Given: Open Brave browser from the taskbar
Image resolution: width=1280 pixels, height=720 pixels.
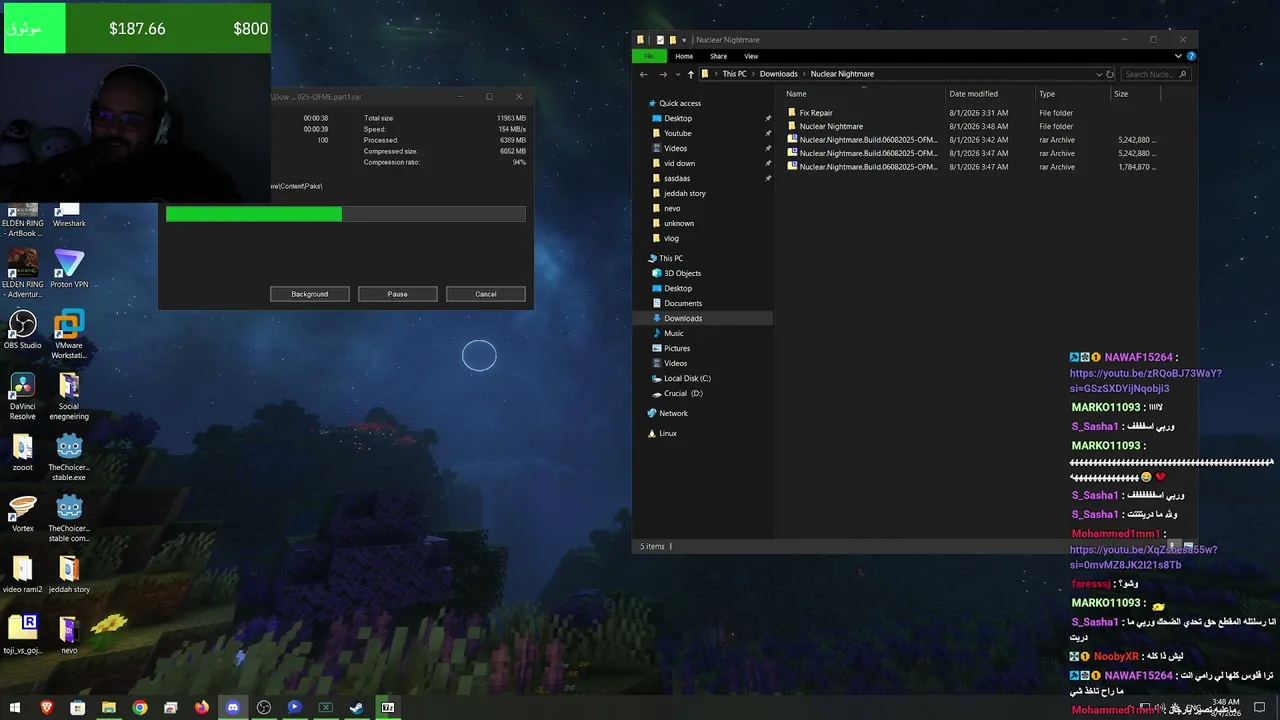Looking at the screenshot, I should pos(46,707).
